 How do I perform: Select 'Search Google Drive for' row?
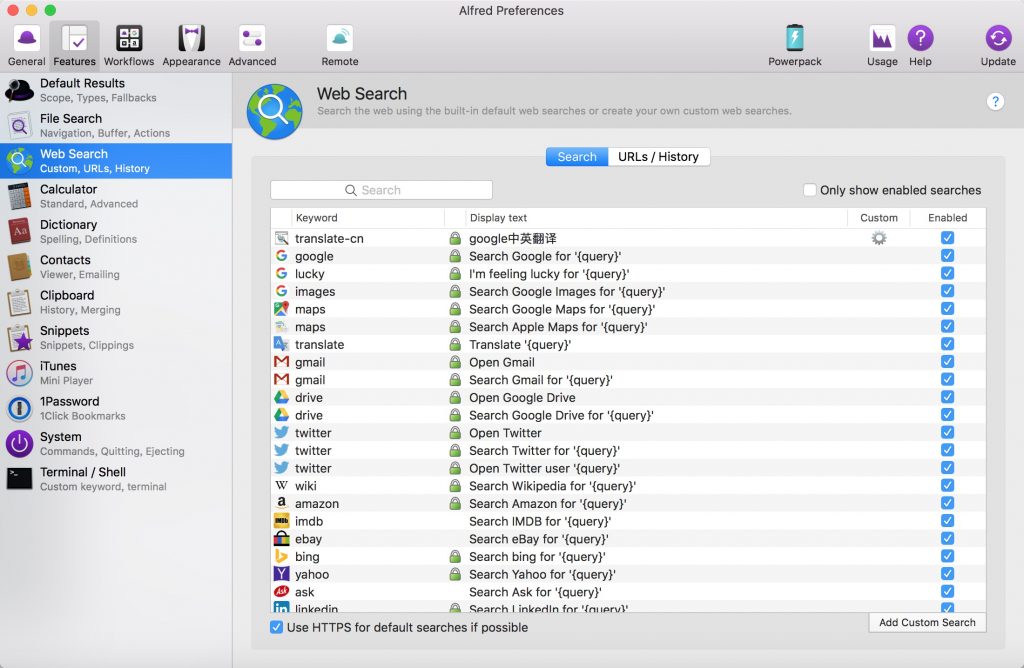point(628,415)
